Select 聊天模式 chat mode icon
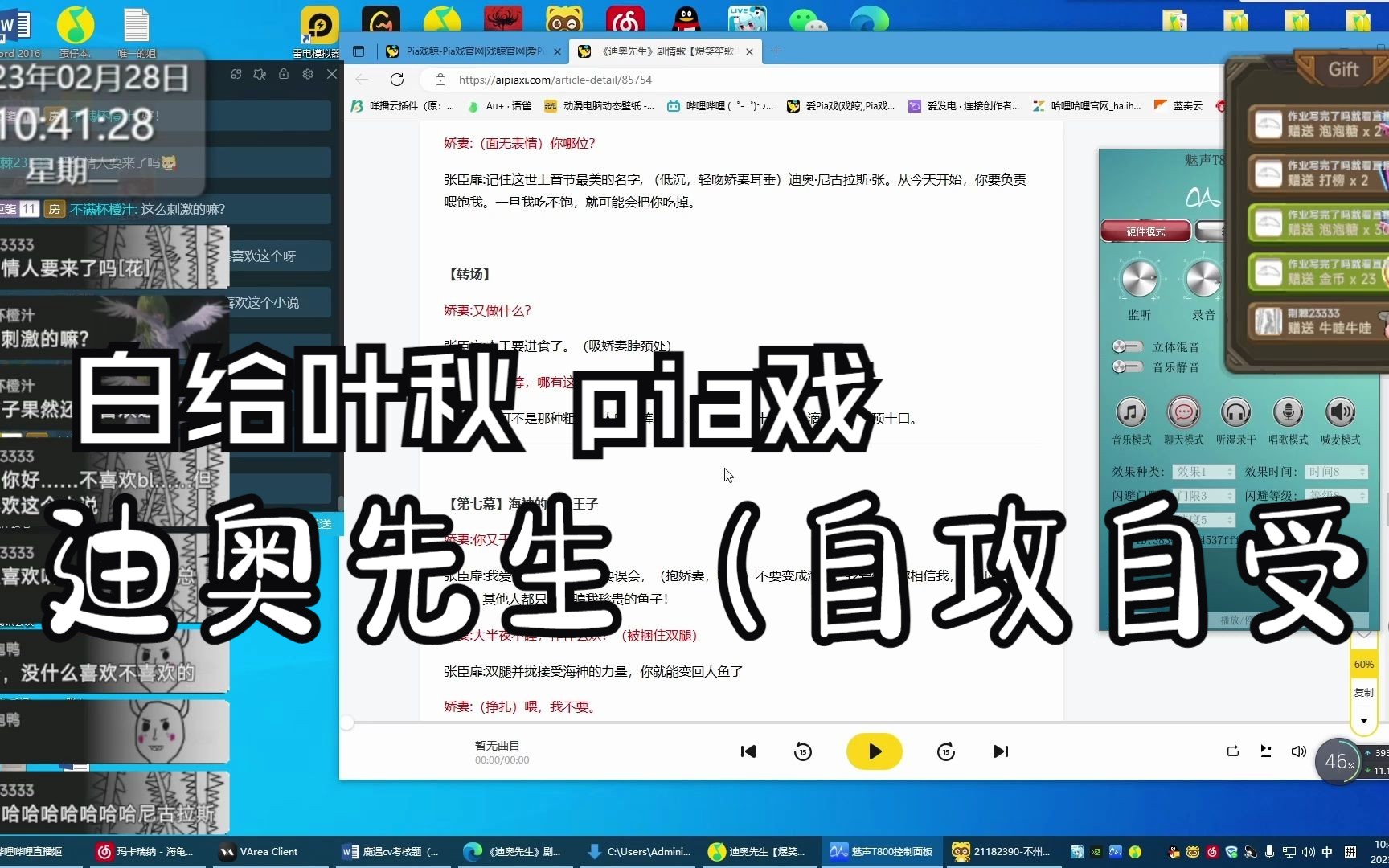 [x=1183, y=412]
